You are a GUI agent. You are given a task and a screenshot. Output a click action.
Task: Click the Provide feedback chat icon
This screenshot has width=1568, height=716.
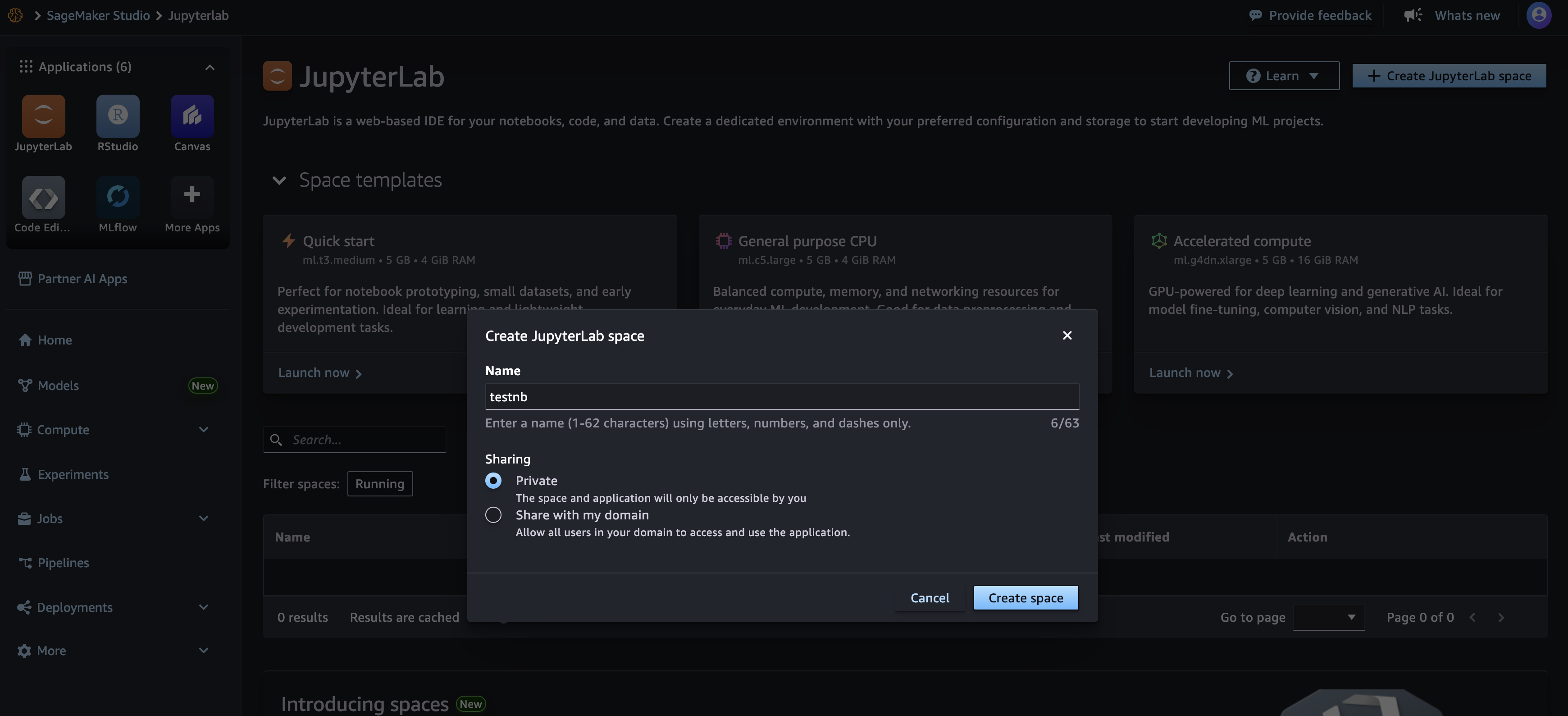[1255, 16]
